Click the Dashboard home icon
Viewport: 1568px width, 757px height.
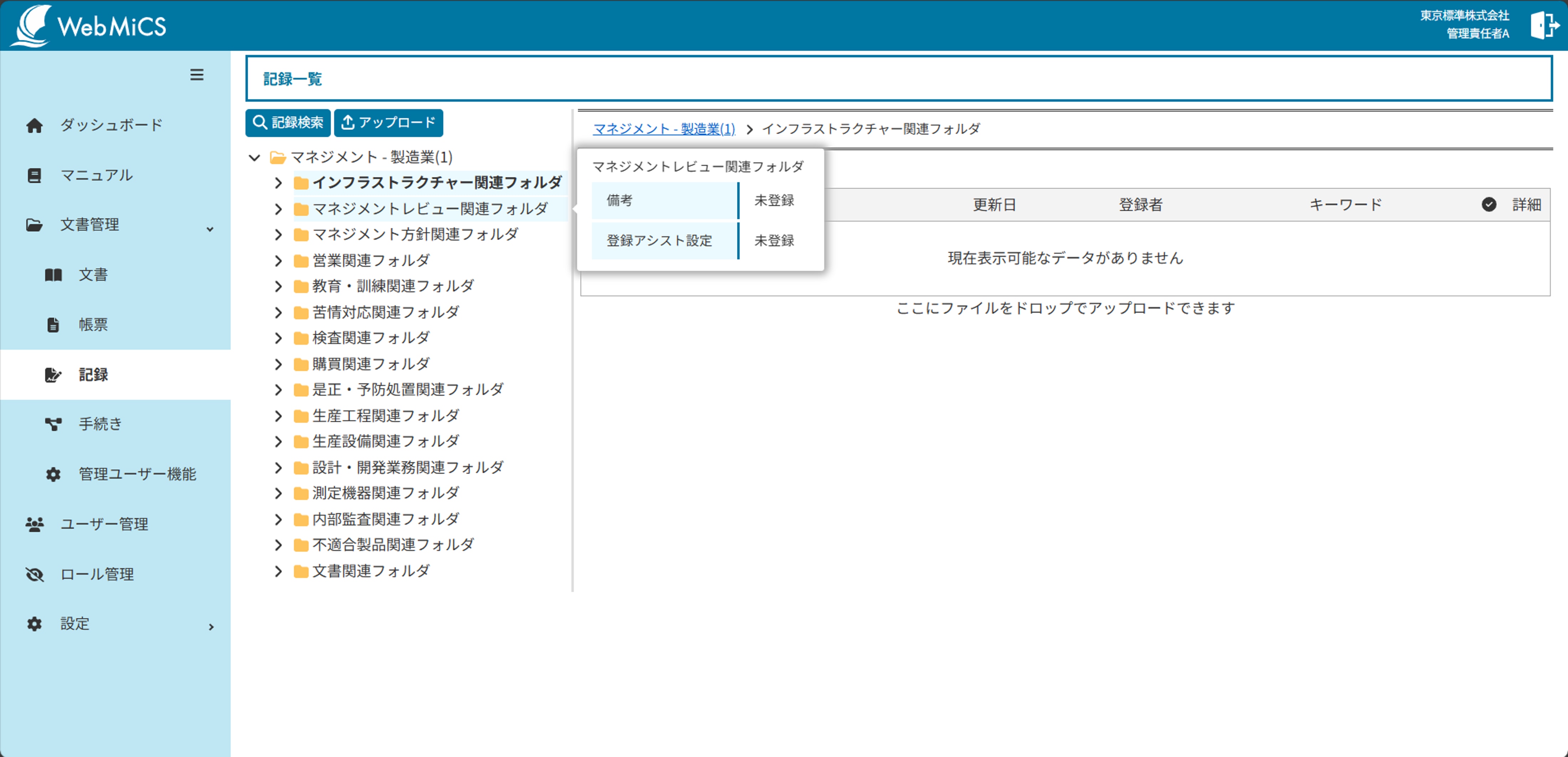35,126
